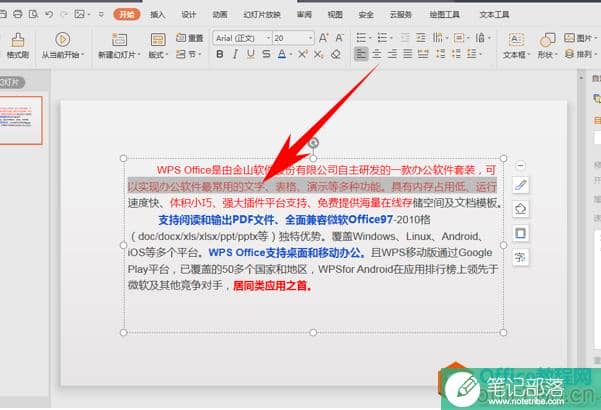This screenshot has width=601, height=410.
Task: Open the Drawing Tools (绘图工具) tab
Action: pyautogui.click(x=445, y=15)
